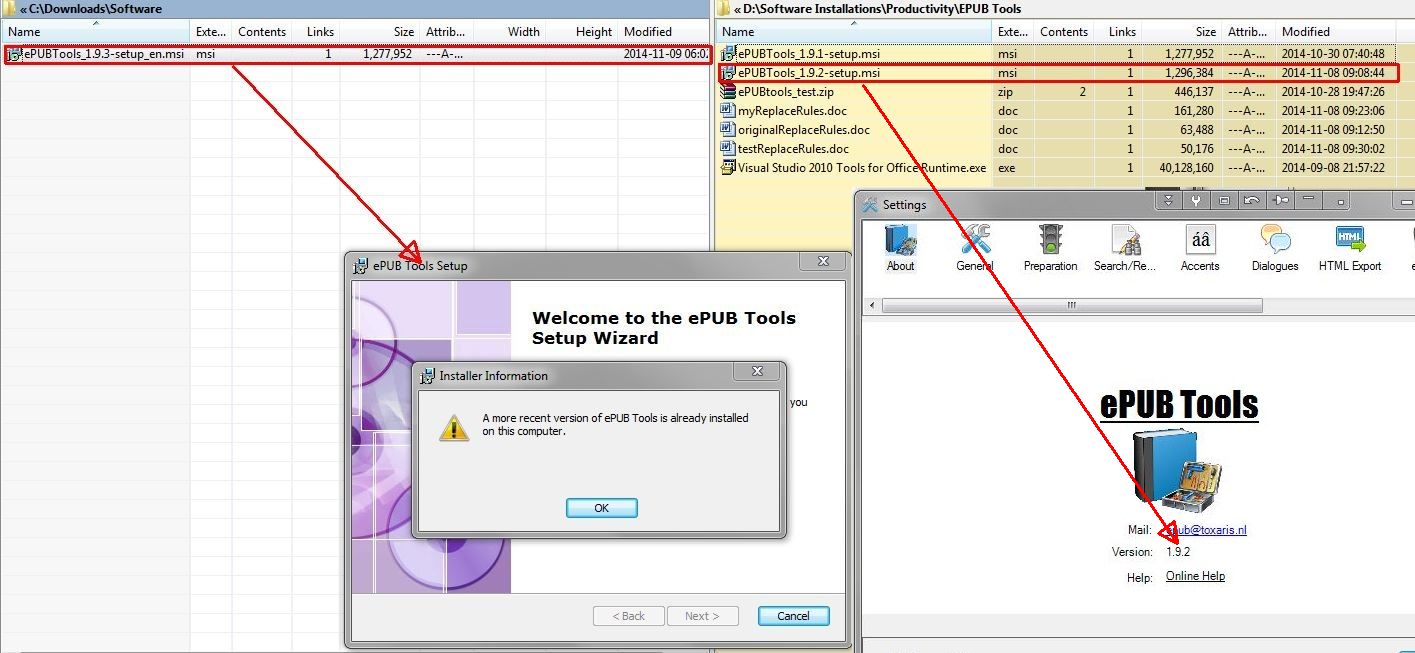Open the About section in Settings
This screenshot has height=653, width=1415.
click(x=900, y=247)
